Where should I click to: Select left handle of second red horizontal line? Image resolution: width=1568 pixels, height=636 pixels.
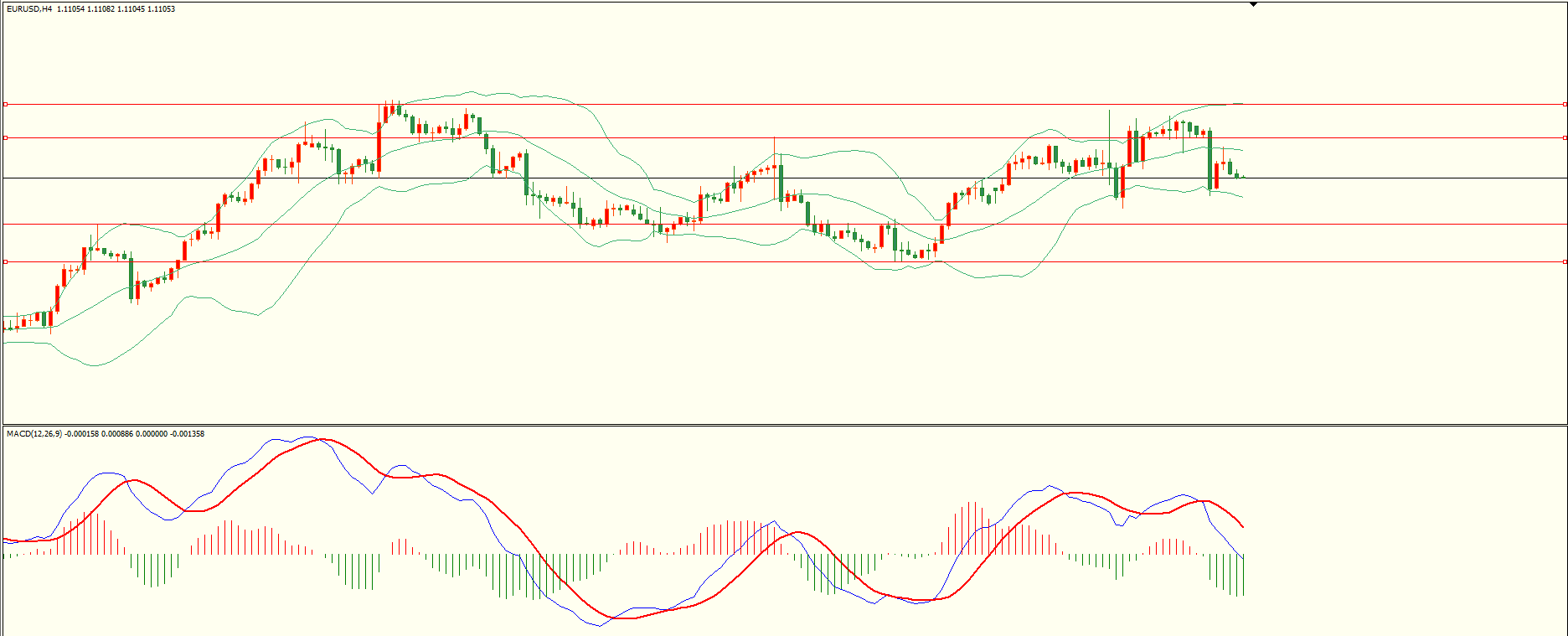pos(5,137)
